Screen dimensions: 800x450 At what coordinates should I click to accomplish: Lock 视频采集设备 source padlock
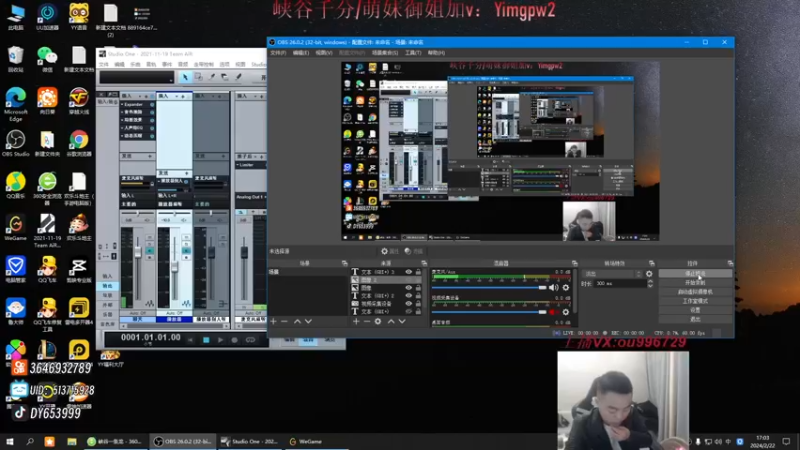tap(418, 304)
